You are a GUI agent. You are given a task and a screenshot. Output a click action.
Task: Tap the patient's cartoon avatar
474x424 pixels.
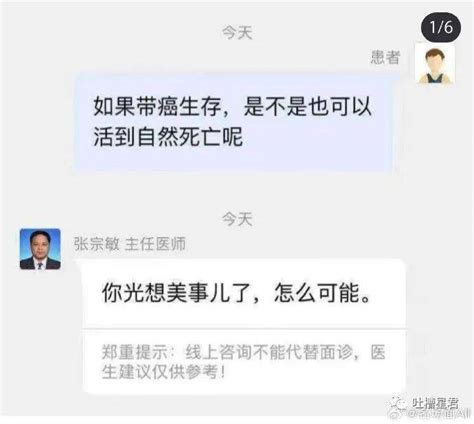pyautogui.click(x=435, y=64)
